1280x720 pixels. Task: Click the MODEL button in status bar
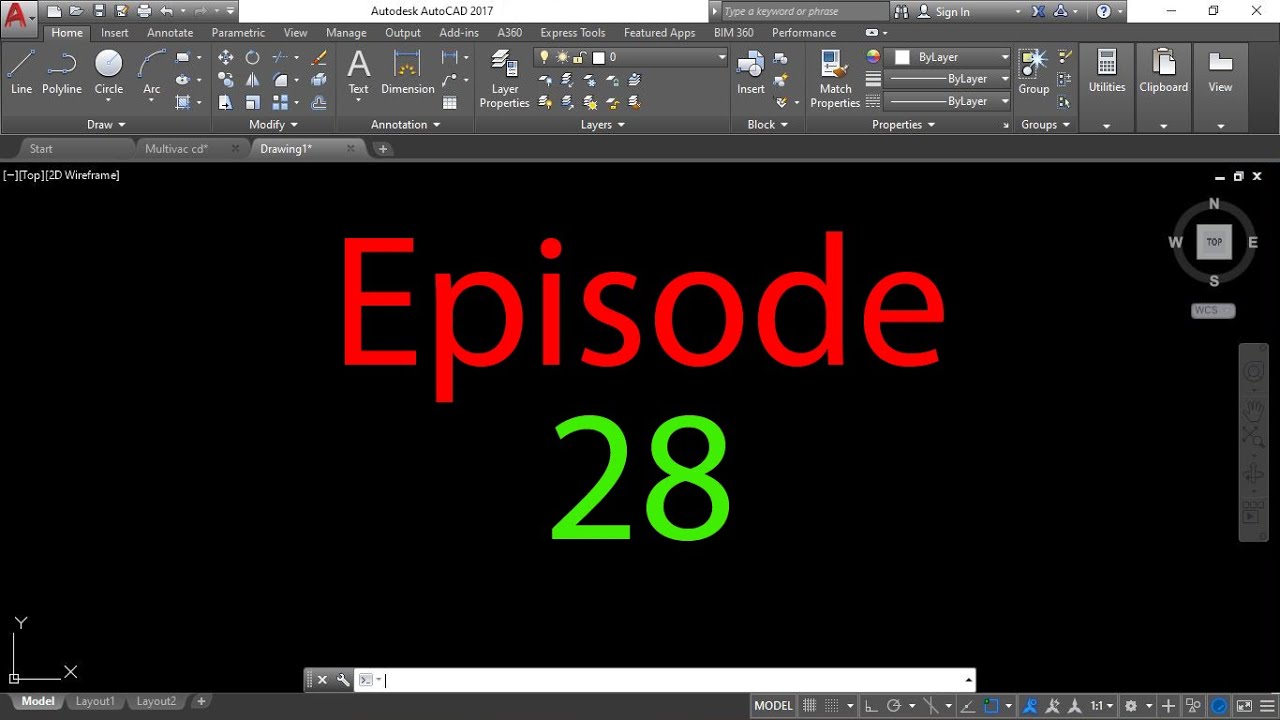773,706
